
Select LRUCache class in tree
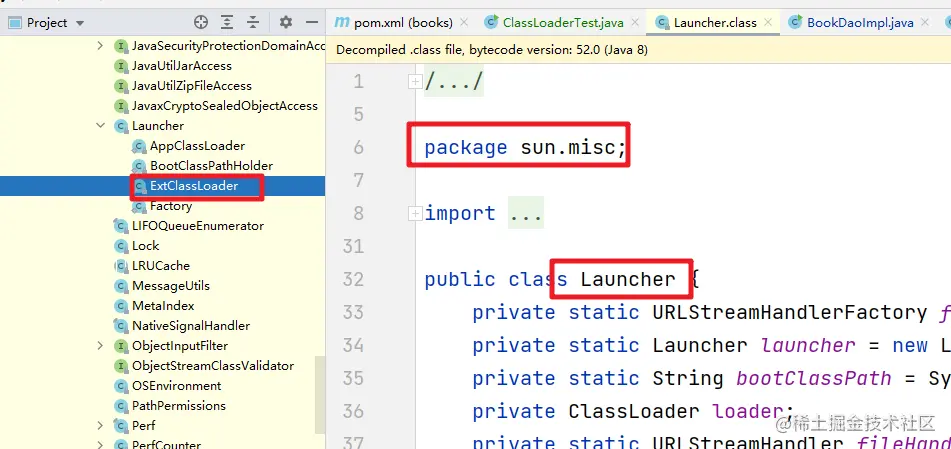[161, 266]
